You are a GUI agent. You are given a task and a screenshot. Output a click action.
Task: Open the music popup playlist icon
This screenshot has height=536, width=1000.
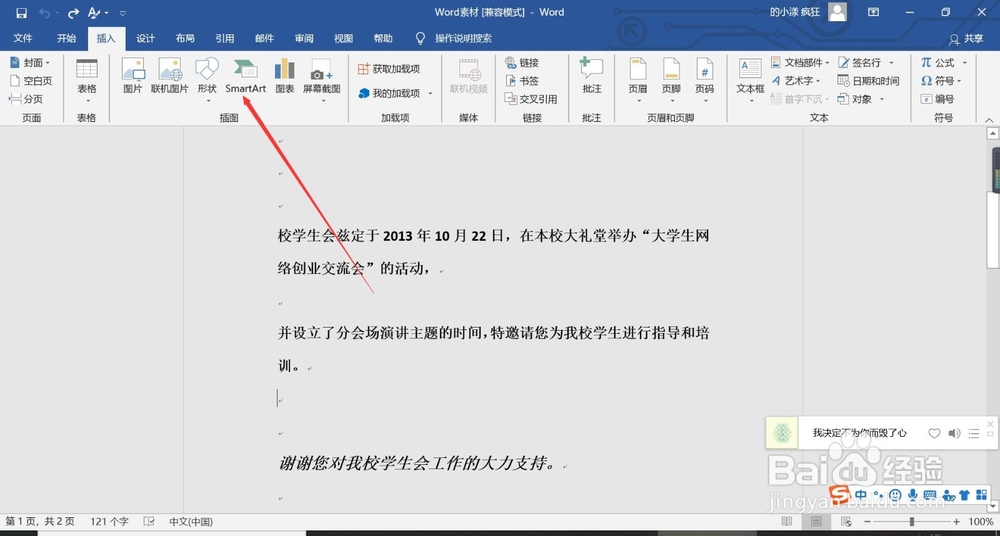974,433
